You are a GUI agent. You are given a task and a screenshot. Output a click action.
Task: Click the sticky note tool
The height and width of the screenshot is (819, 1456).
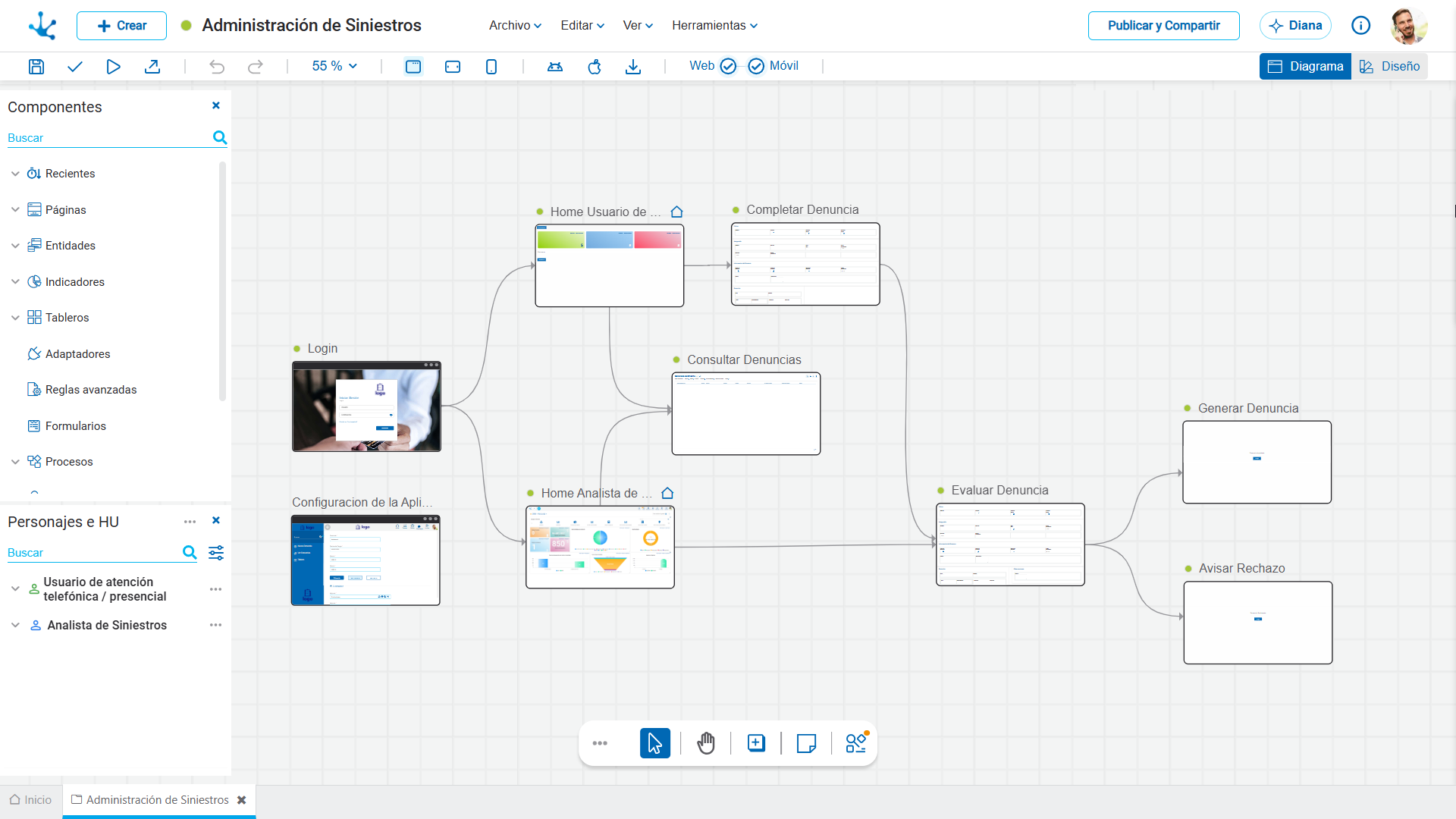(806, 743)
